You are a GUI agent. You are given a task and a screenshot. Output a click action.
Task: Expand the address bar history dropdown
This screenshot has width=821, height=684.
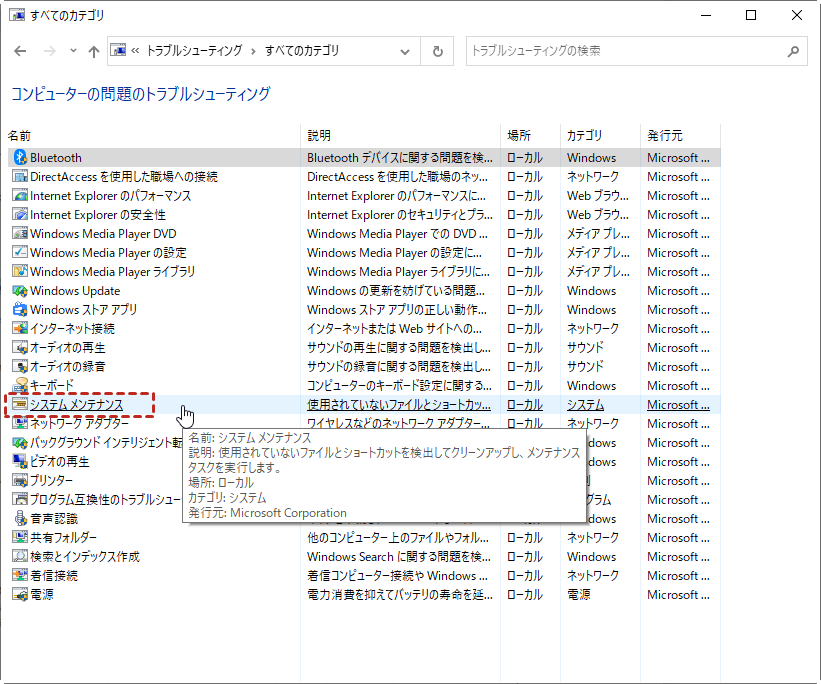(405, 51)
